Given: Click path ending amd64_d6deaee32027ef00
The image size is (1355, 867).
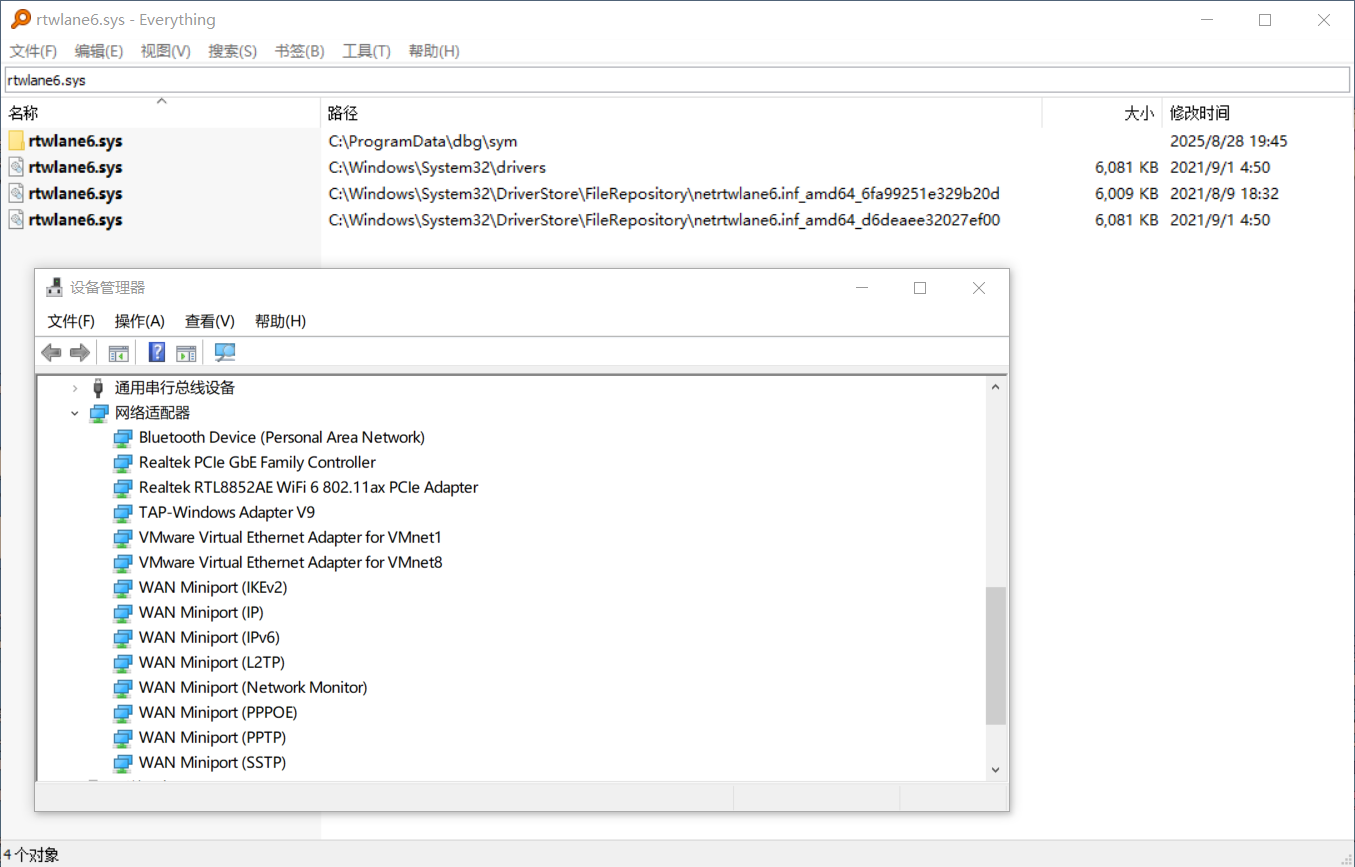Looking at the screenshot, I should (664, 219).
